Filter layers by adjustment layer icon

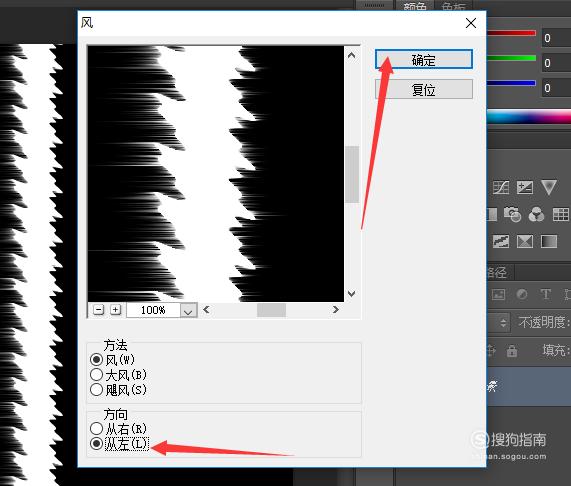[x=522, y=294]
